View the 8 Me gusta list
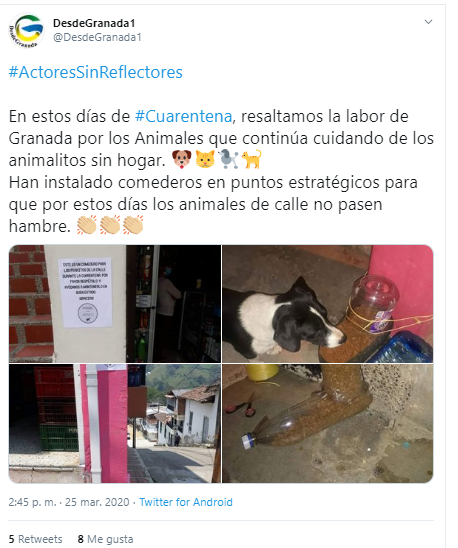This screenshot has height=548, width=458. (x=105, y=539)
